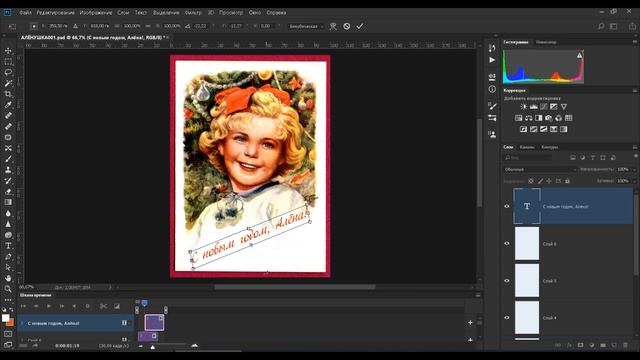Open Layers panel options menu
Screen dimensions: 640x360
point(635,147)
